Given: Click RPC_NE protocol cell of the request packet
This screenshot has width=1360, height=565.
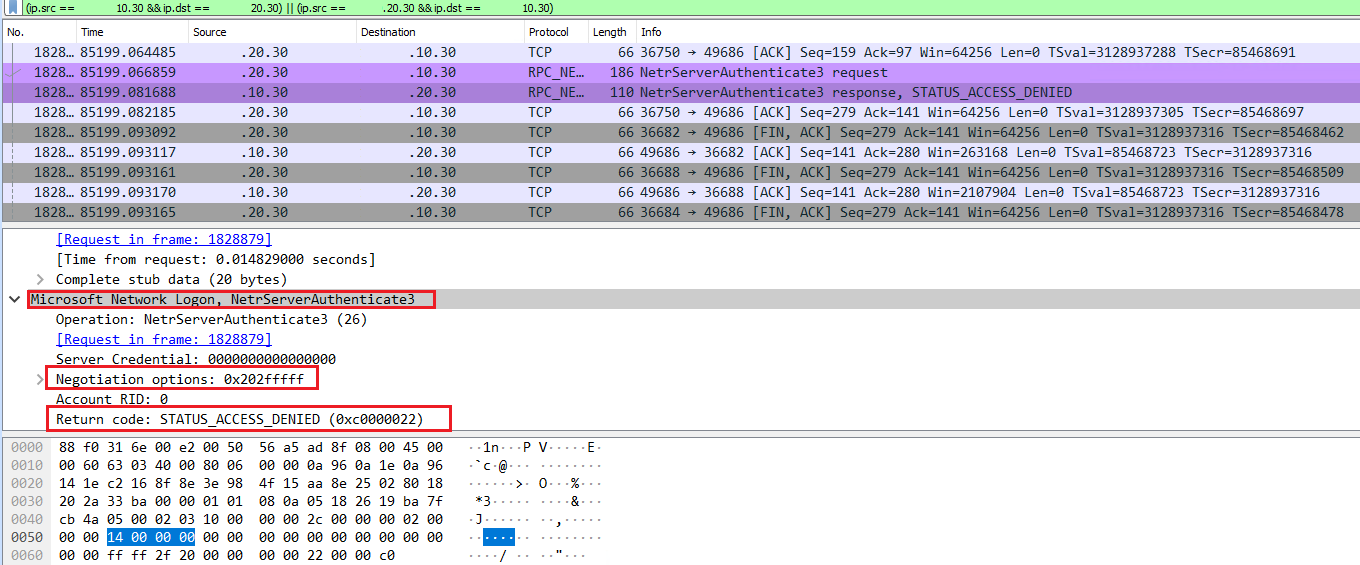Looking at the screenshot, I should pyautogui.click(x=556, y=72).
